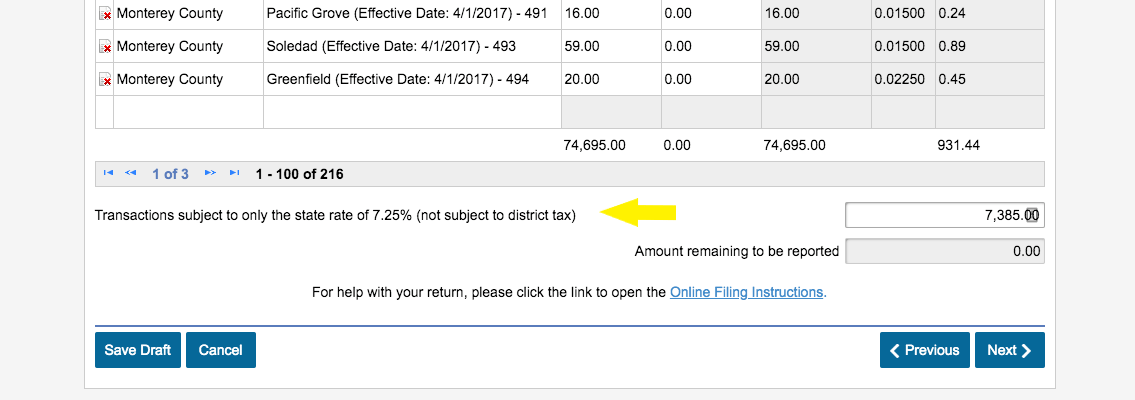Jump to last page of results

point(234,174)
